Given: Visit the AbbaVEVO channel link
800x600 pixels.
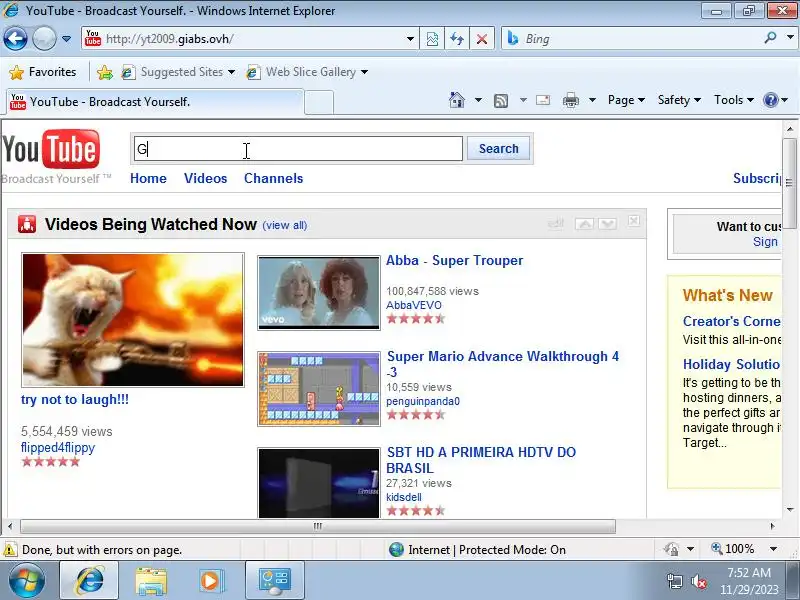Looking at the screenshot, I should [414, 305].
